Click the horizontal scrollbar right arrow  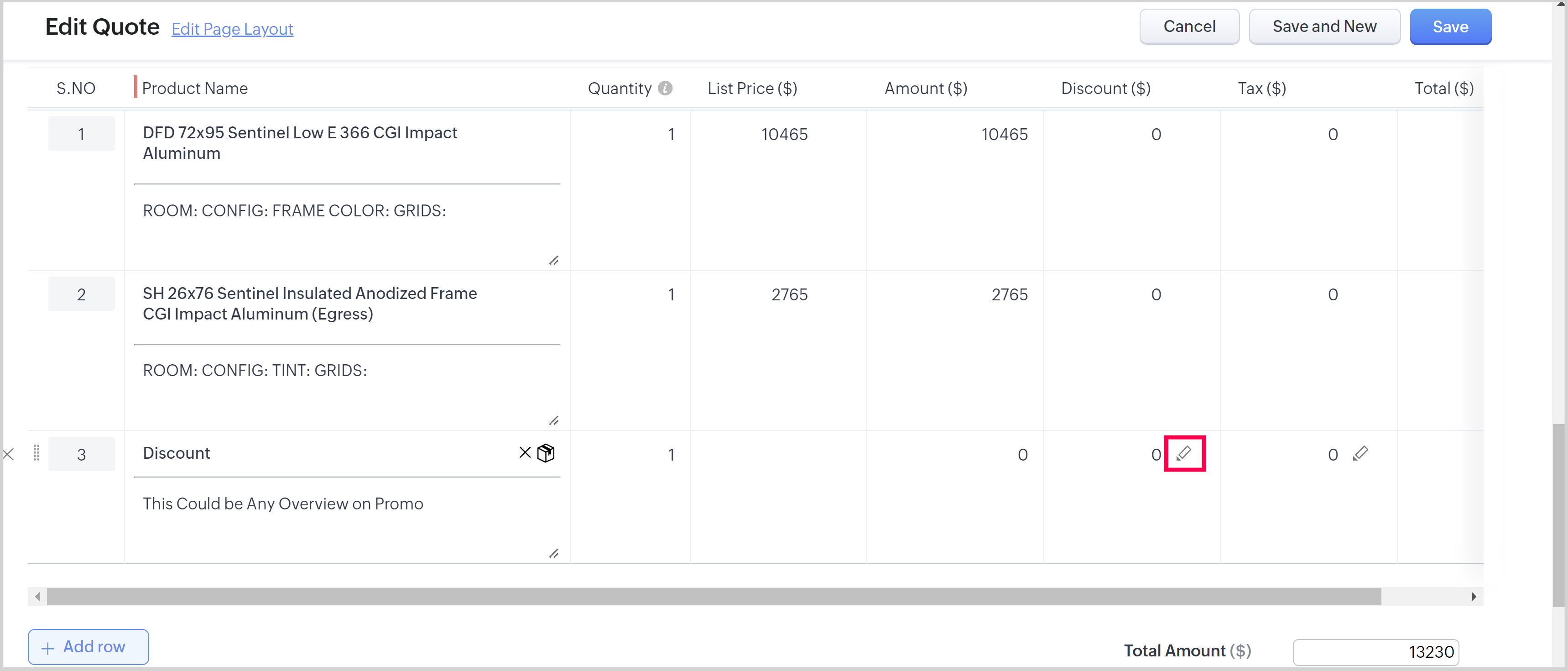[1473, 597]
